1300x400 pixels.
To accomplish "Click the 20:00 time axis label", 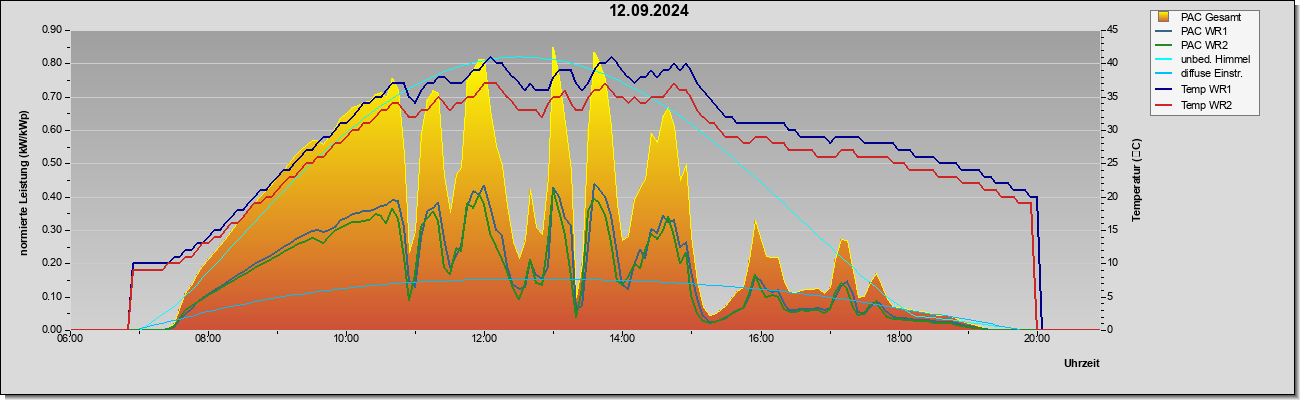I will [x=1036, y=338].
